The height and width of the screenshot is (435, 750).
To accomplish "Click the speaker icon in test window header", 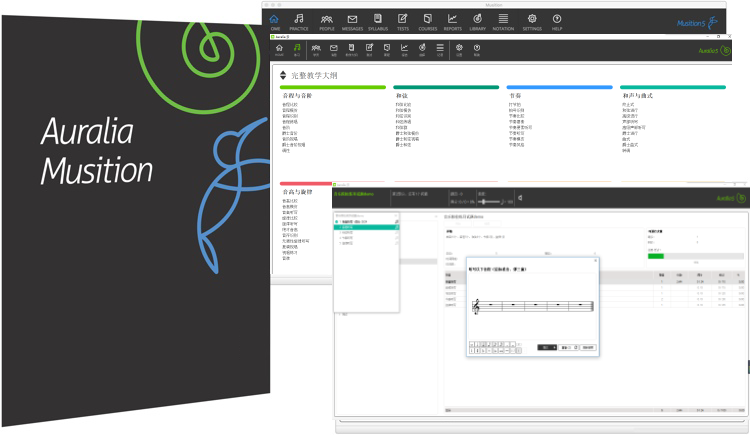I will click(520, 198).
